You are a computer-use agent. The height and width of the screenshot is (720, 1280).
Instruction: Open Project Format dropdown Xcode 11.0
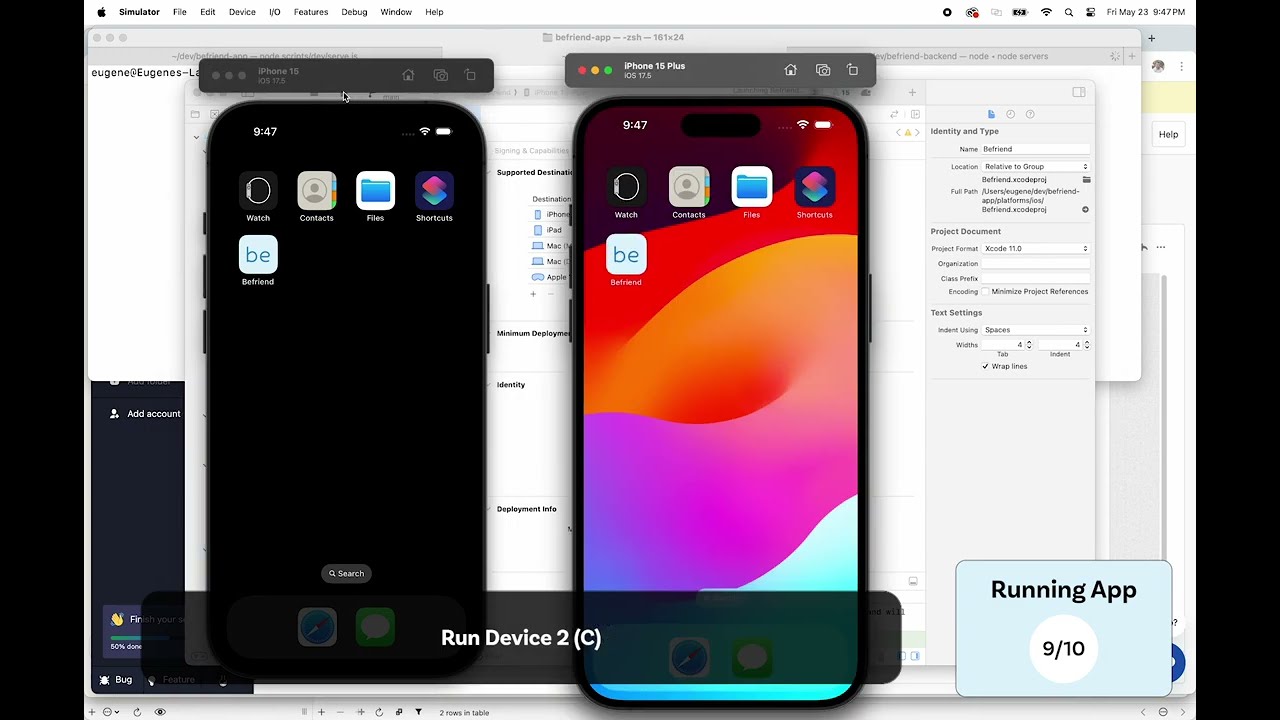pyautogui.click(x=1035, y=248)
